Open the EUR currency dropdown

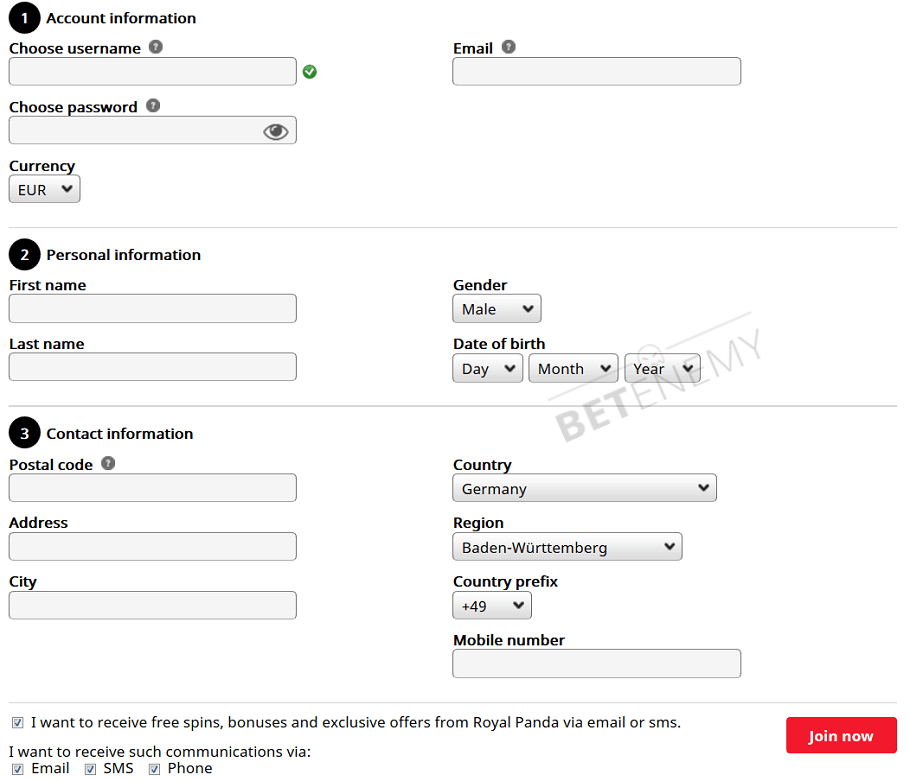44,189
